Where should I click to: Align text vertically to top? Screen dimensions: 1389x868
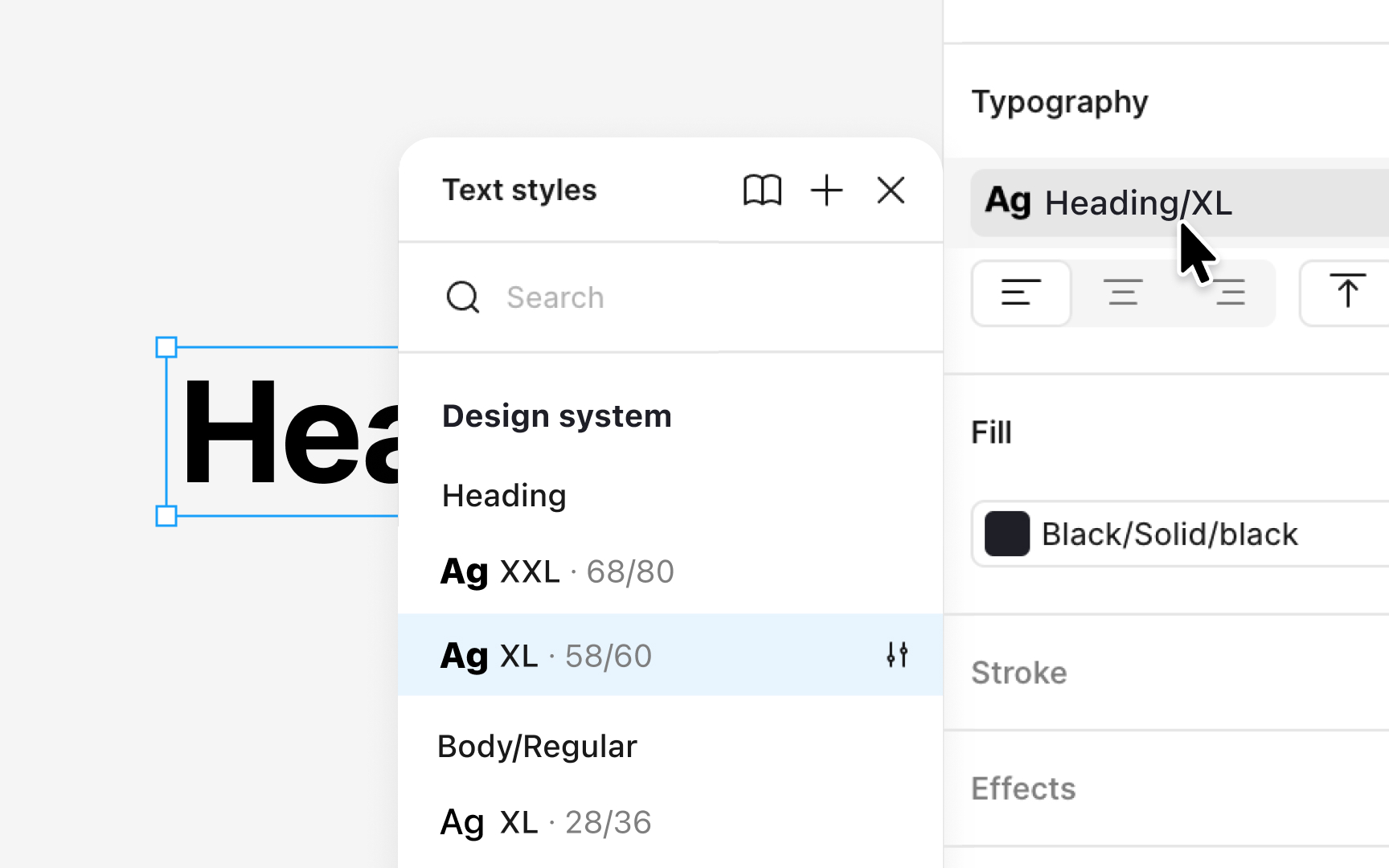coord(1347,293)
